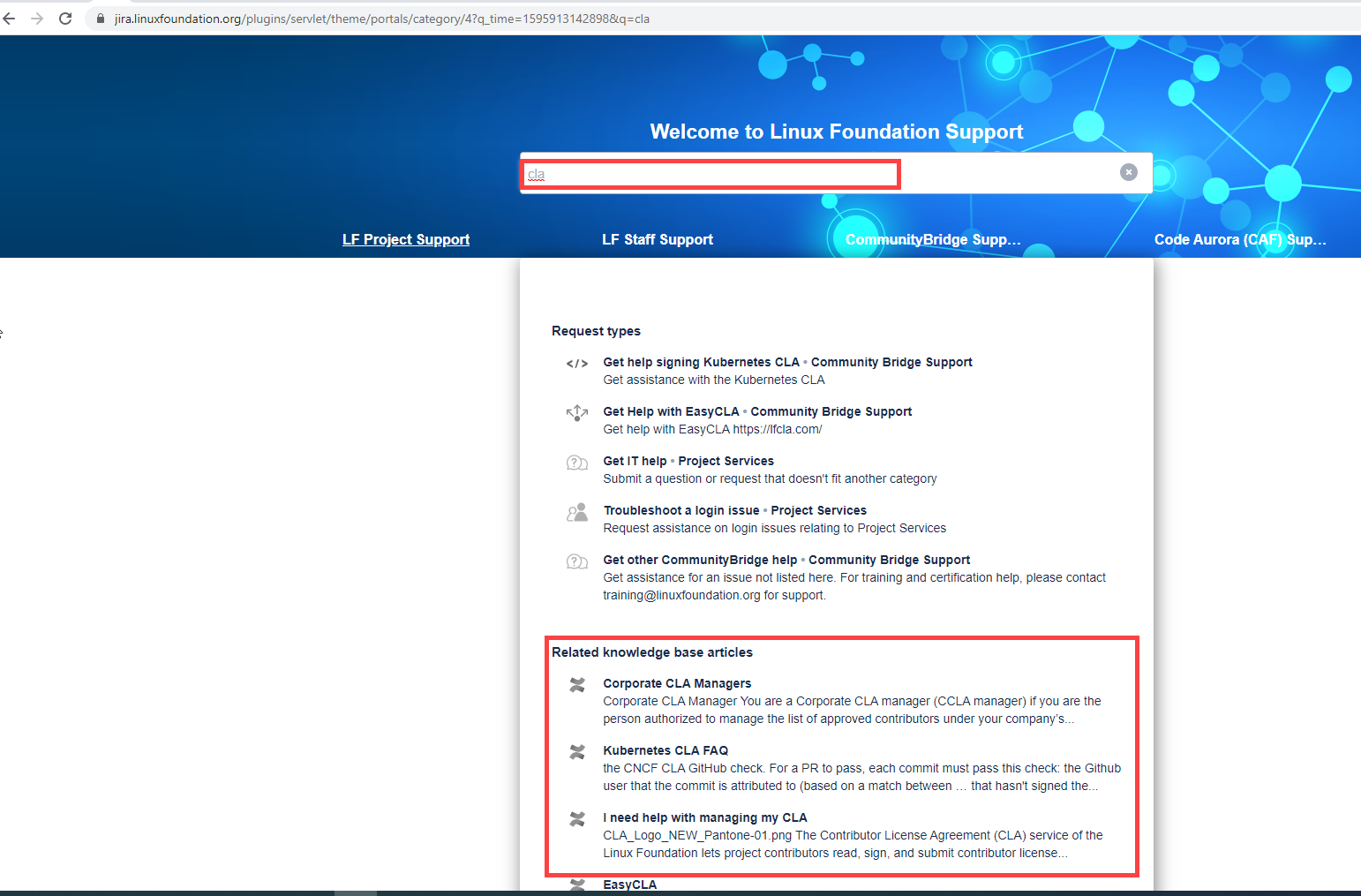Open the LF Project Support portal
Viewport: 1361px width, 896px height.
(406, 239)
